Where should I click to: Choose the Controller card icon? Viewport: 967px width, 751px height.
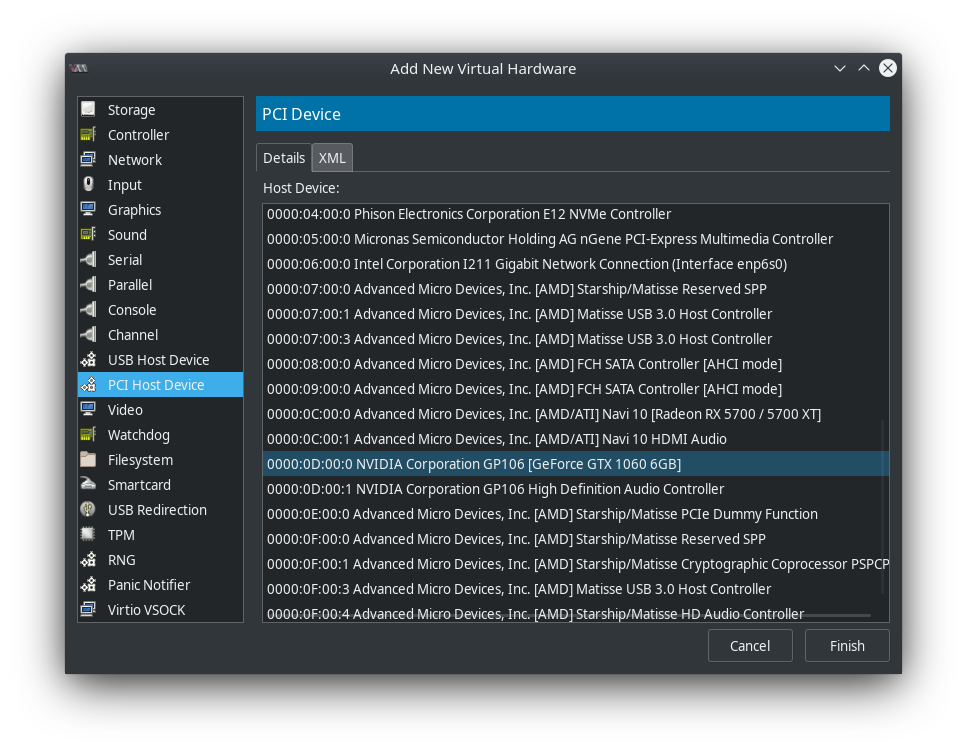tap(88, 134)
